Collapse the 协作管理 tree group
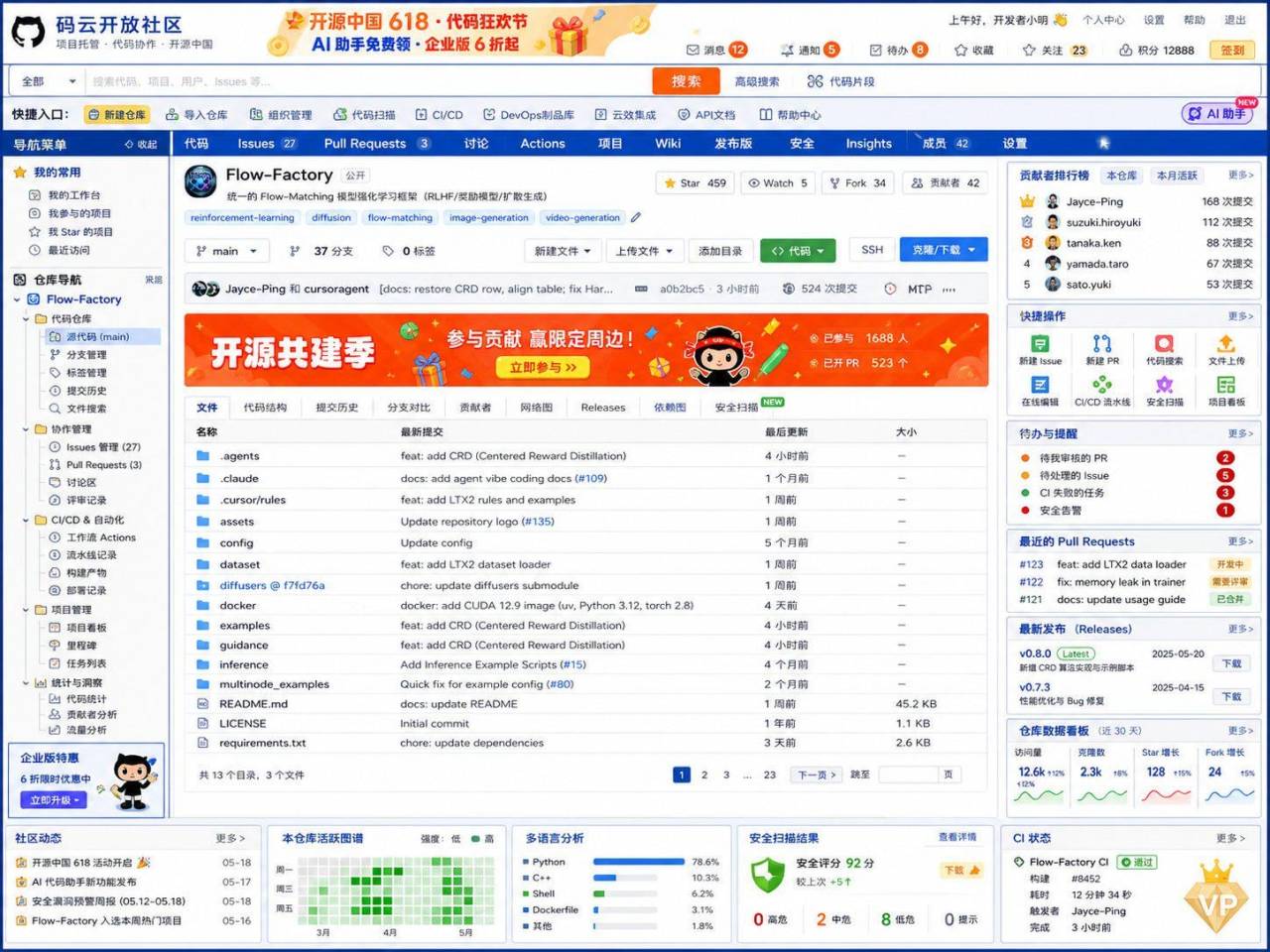Image resolution: width=1270 pixels, height=952 pixels. click(26, 429)
